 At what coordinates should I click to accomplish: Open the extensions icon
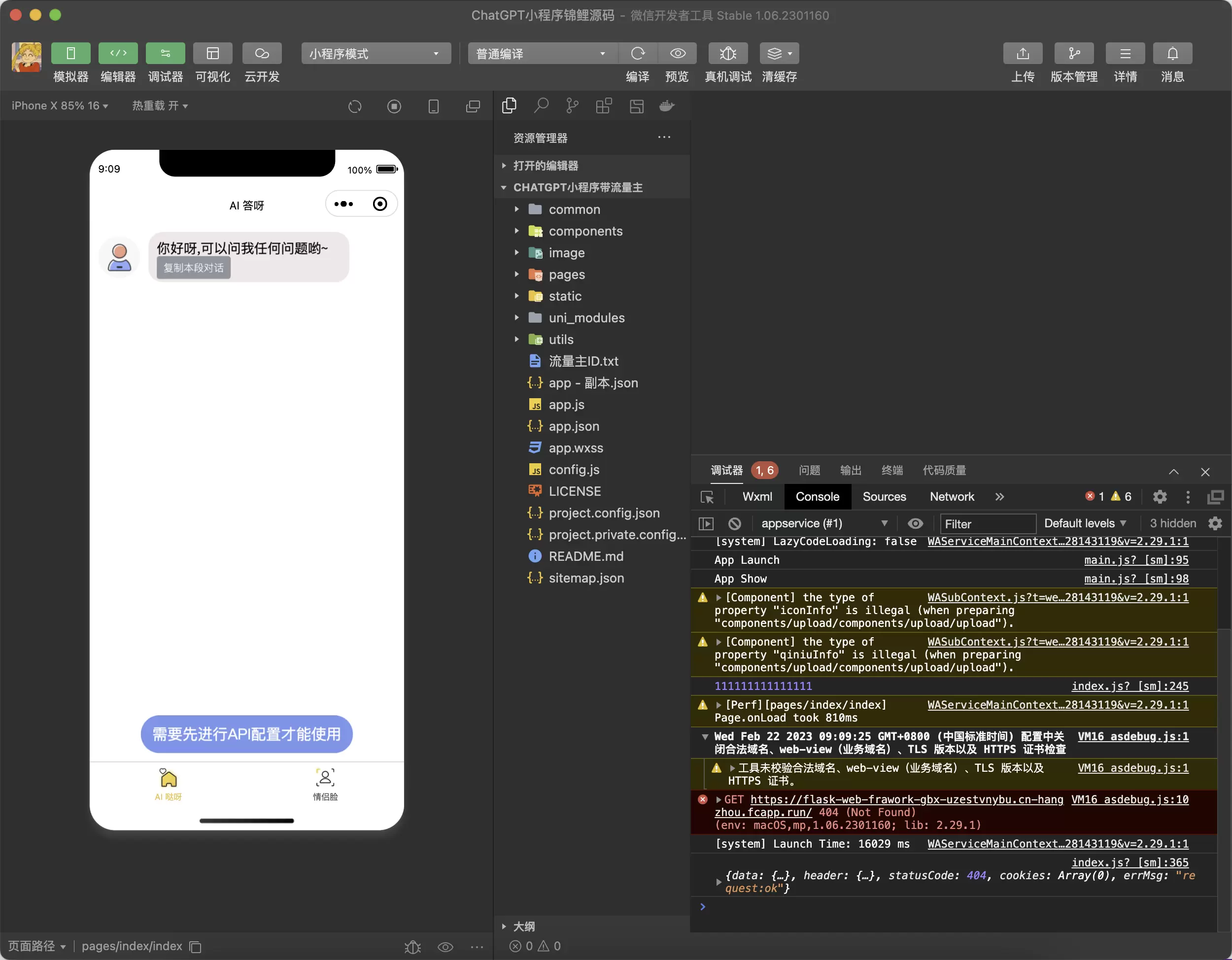click(x=604, y=105)
